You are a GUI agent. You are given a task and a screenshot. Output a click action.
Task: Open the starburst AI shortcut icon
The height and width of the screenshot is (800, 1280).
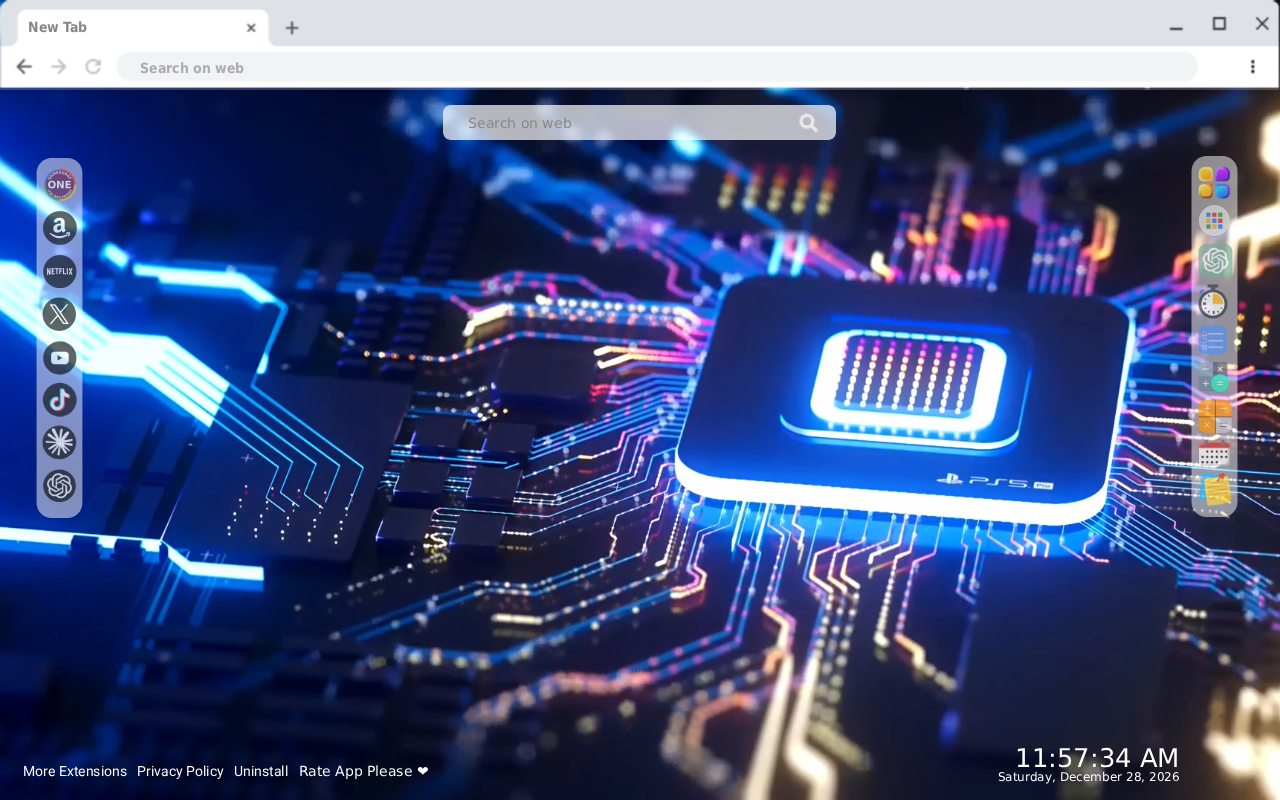click(x=60, y=443)
